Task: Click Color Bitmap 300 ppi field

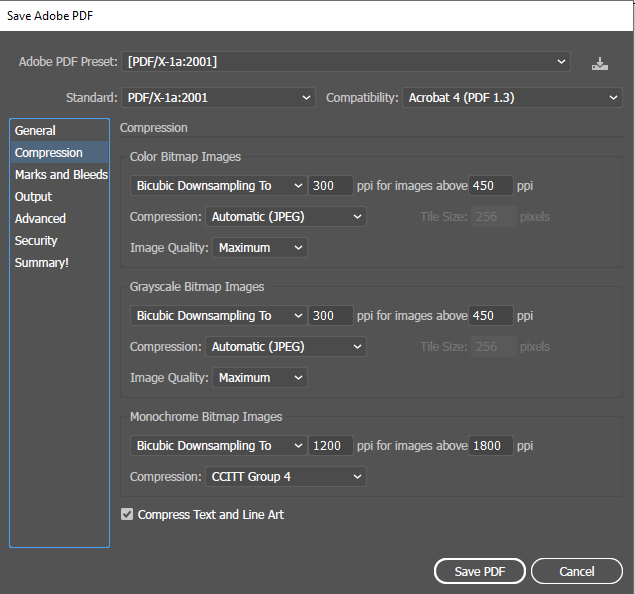Action: pos(331,186)
